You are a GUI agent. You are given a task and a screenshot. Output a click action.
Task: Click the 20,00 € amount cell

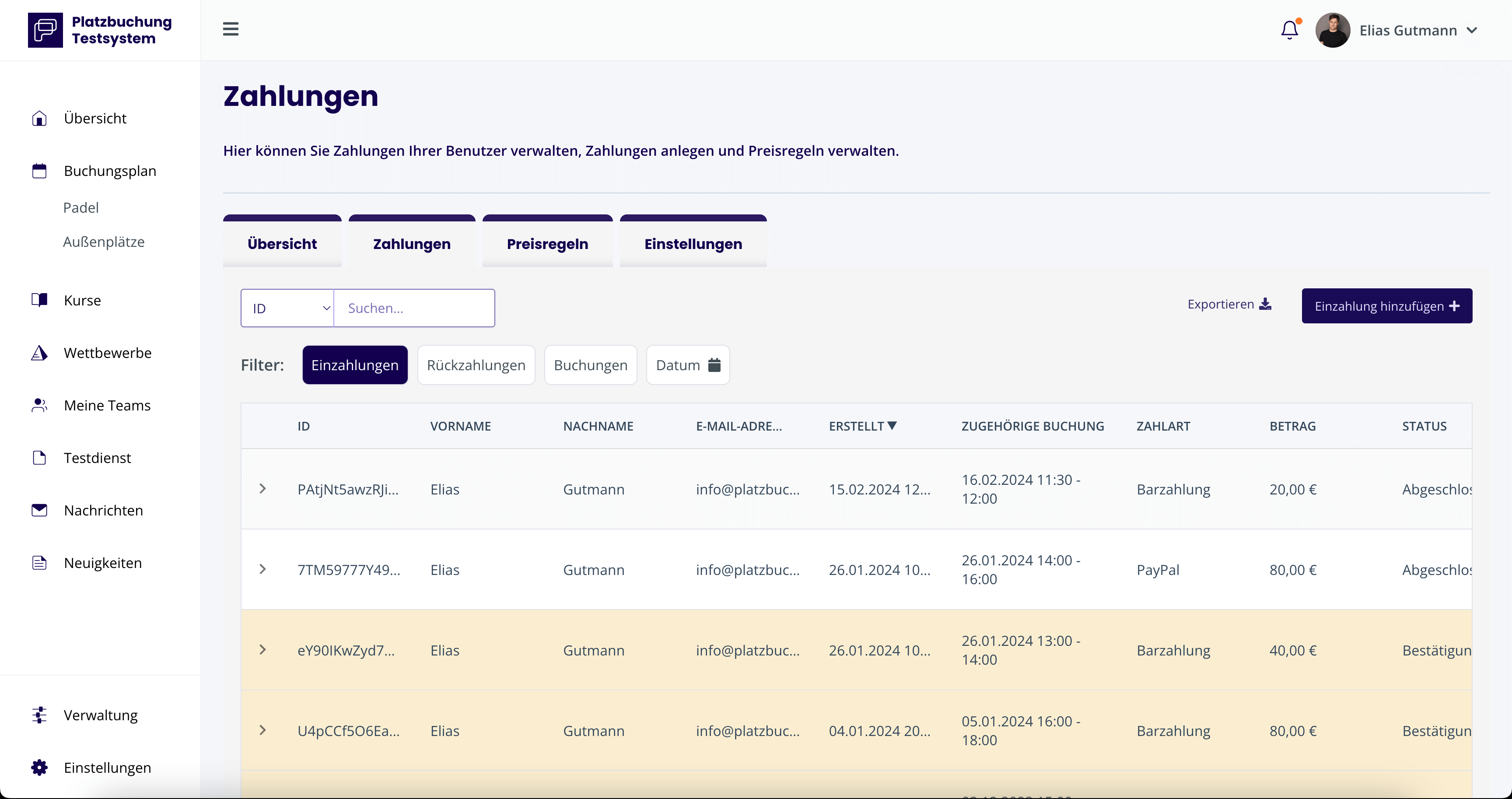coord(1293,490)
